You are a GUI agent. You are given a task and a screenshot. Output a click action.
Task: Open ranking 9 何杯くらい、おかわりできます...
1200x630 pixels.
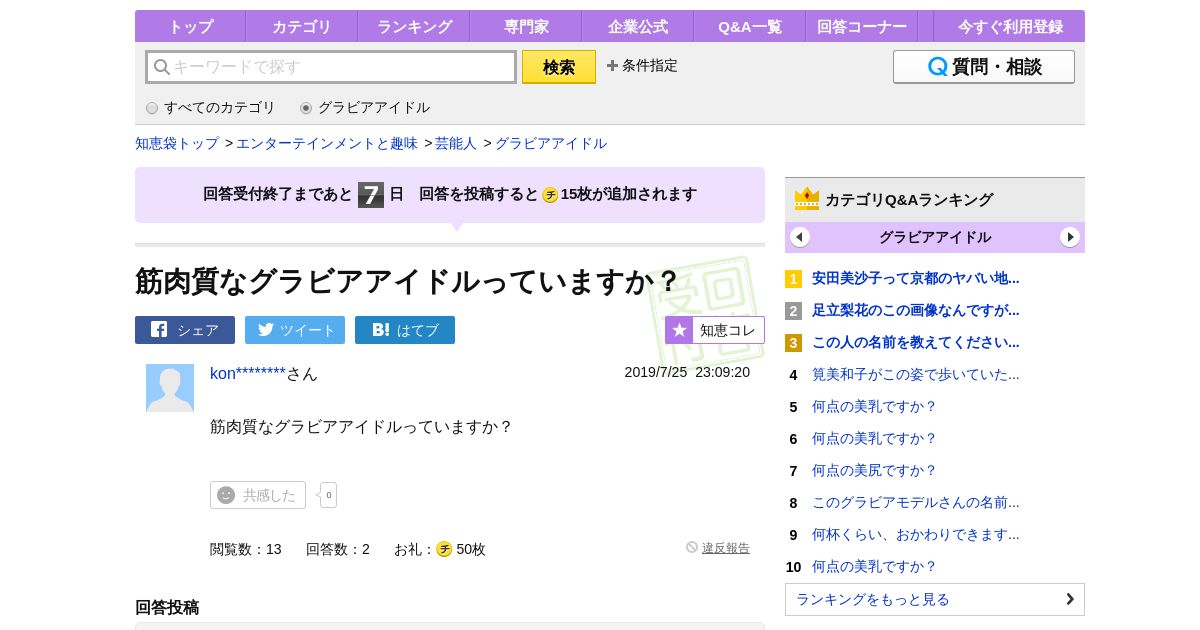[916, 535]
